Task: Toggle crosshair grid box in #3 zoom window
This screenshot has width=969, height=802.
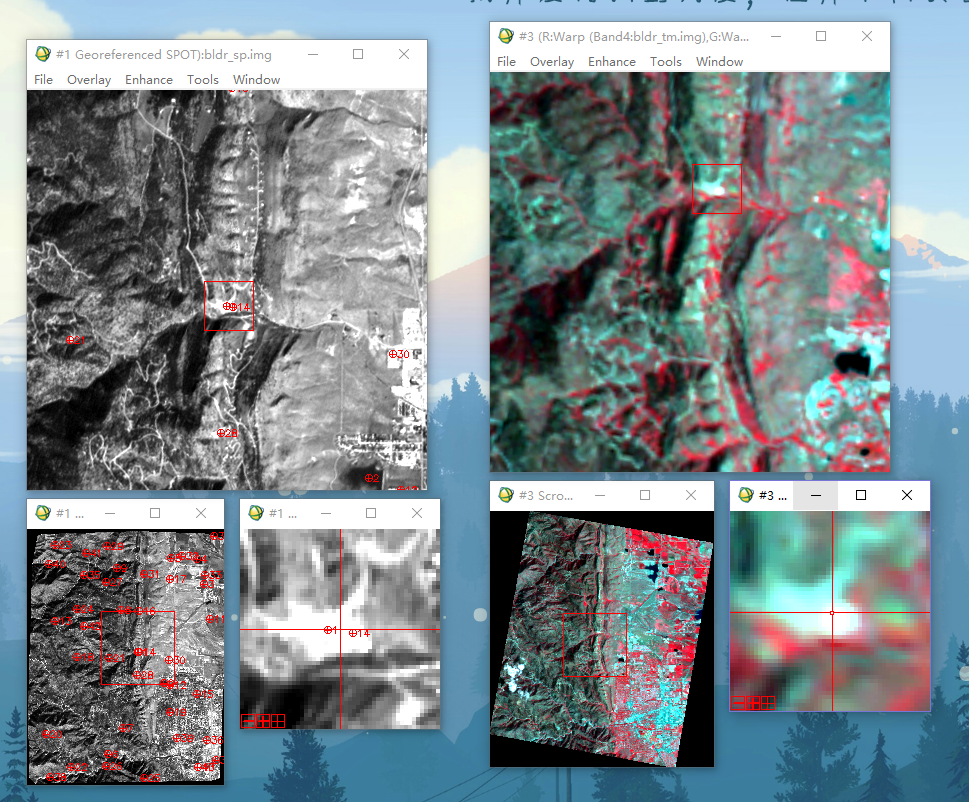Action: point(768,703)
